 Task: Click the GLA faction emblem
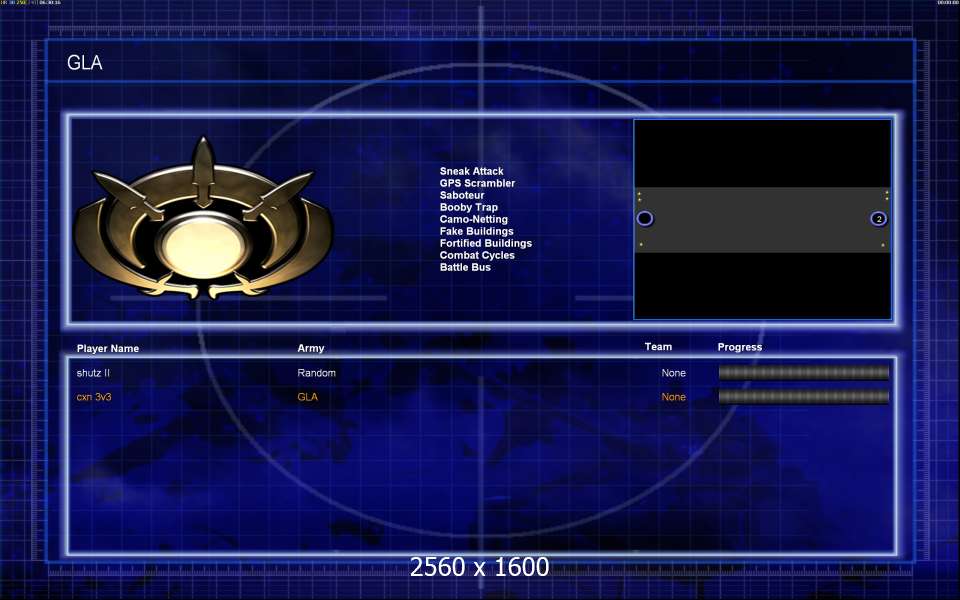203,219
